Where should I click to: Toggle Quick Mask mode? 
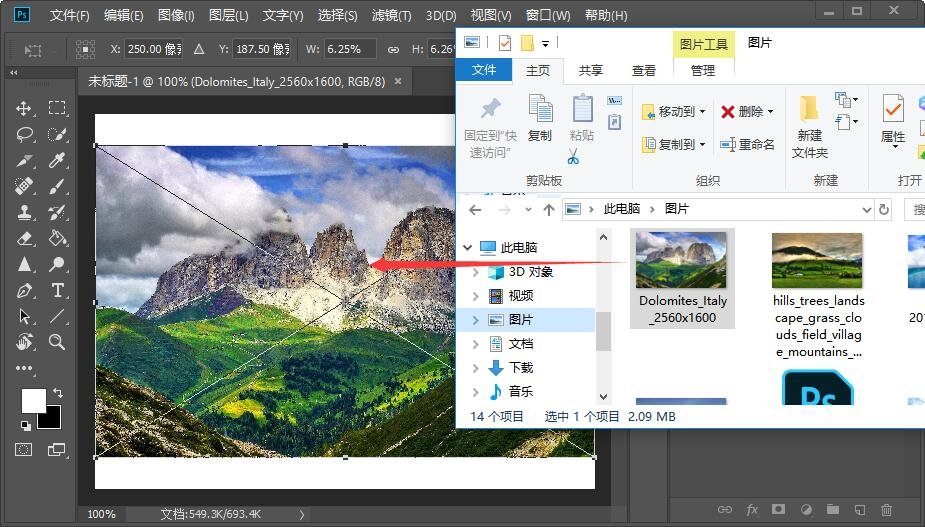click(24, 450)
